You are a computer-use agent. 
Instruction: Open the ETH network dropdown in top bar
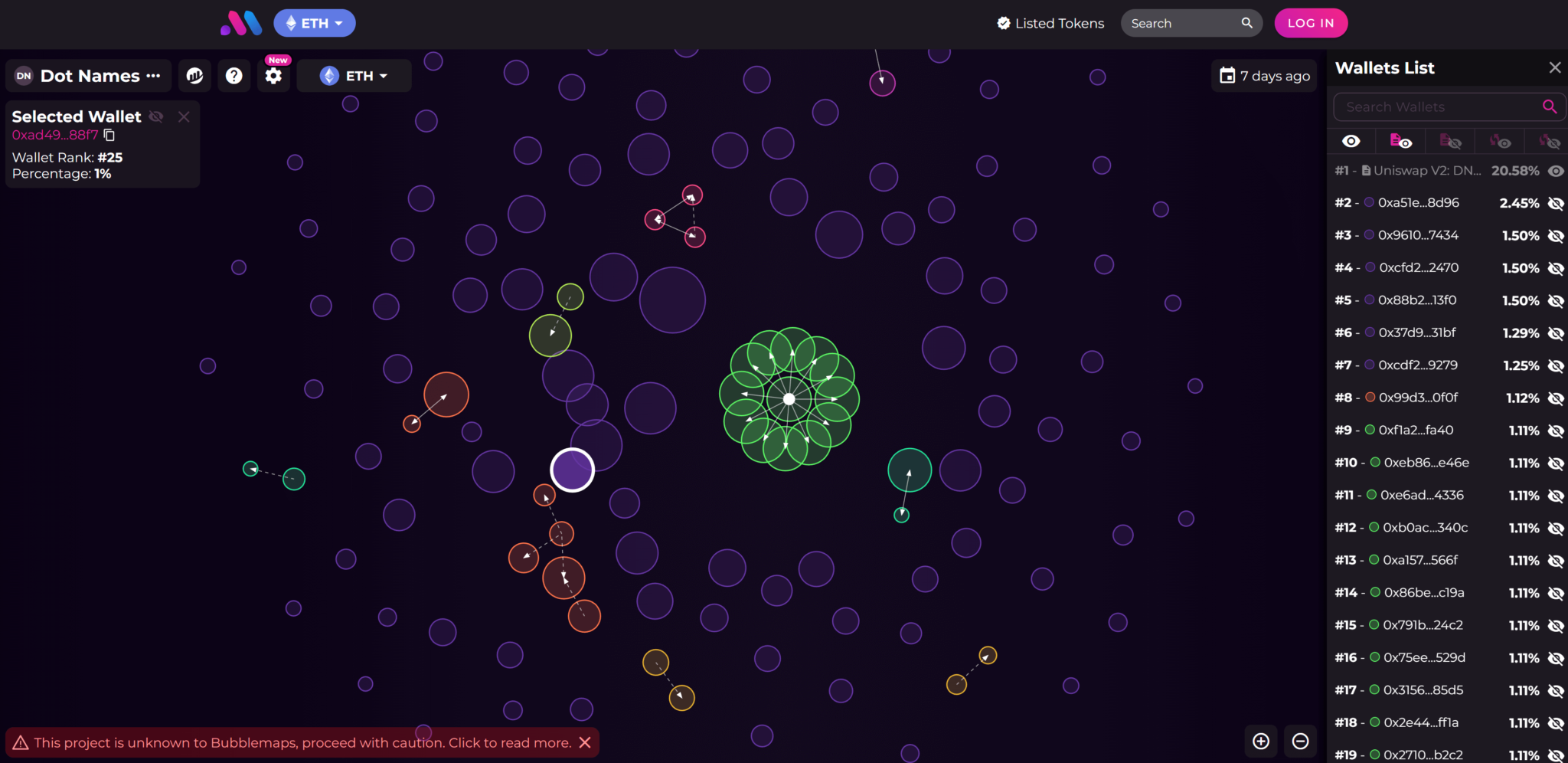click(315, 23)
